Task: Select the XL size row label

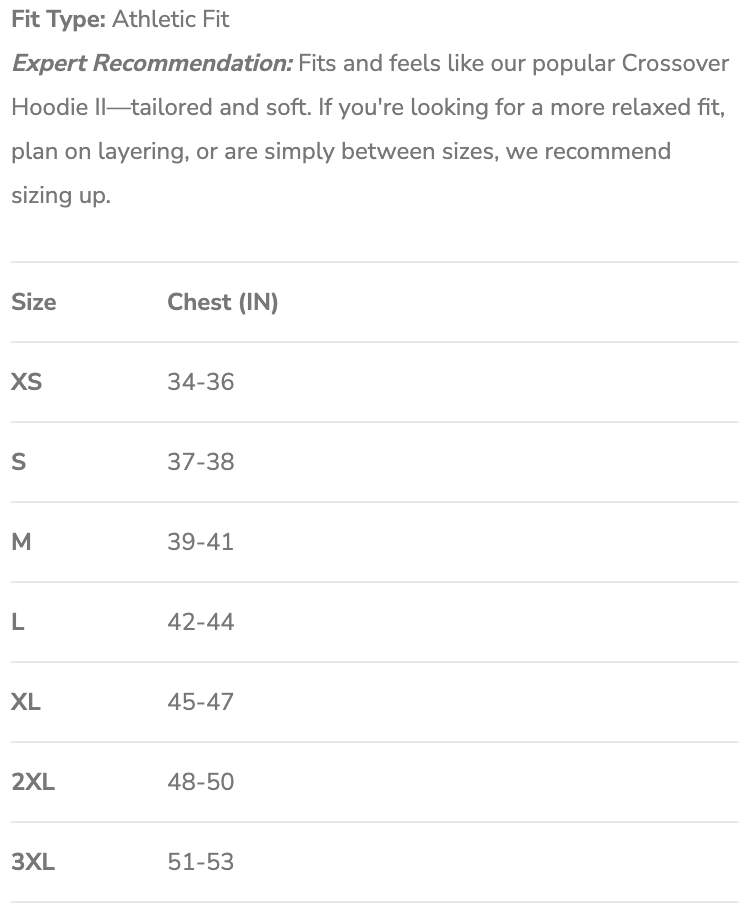Action: [26, 702]
